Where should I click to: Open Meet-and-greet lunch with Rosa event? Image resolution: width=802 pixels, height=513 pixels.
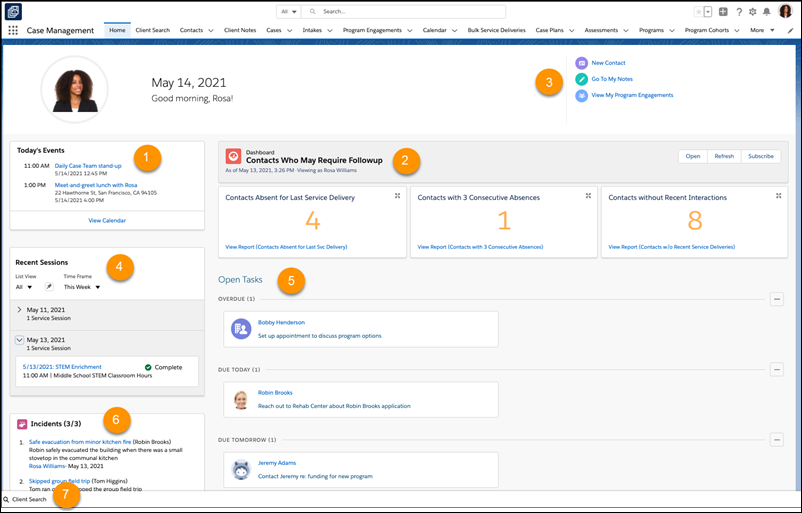[x=96, y=185]
